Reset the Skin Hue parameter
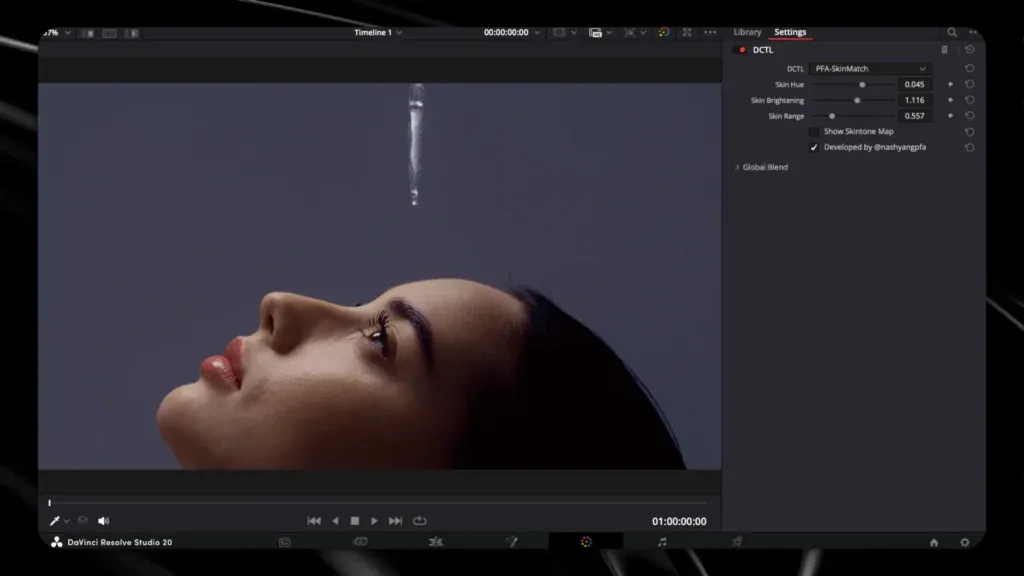1024x576 pixels. (x=969, y=84)
